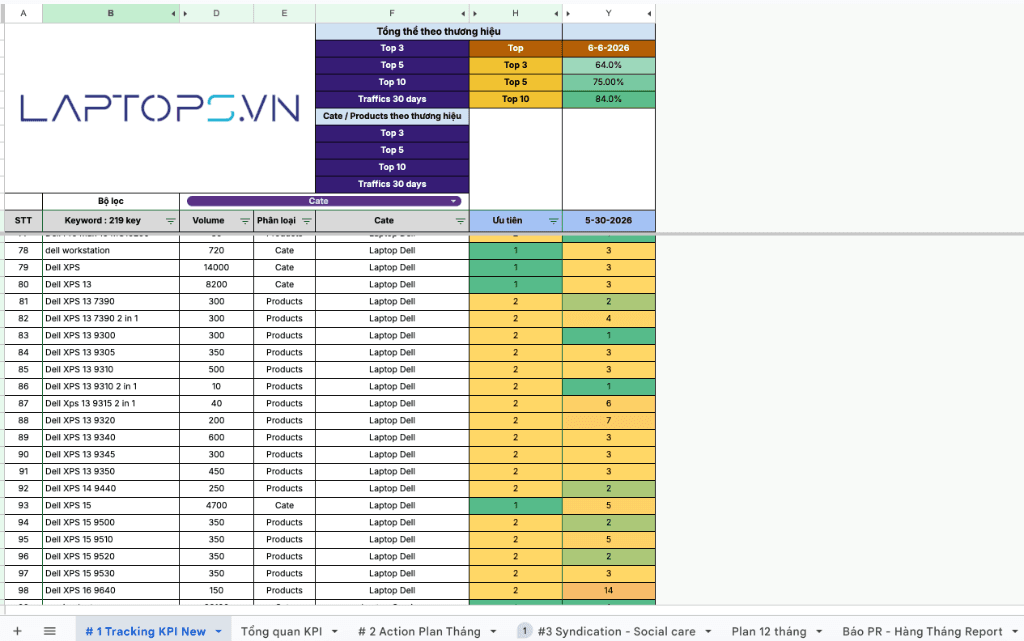Select 'Tổng thể theo thương hiệu' title cell

[439, 31]
